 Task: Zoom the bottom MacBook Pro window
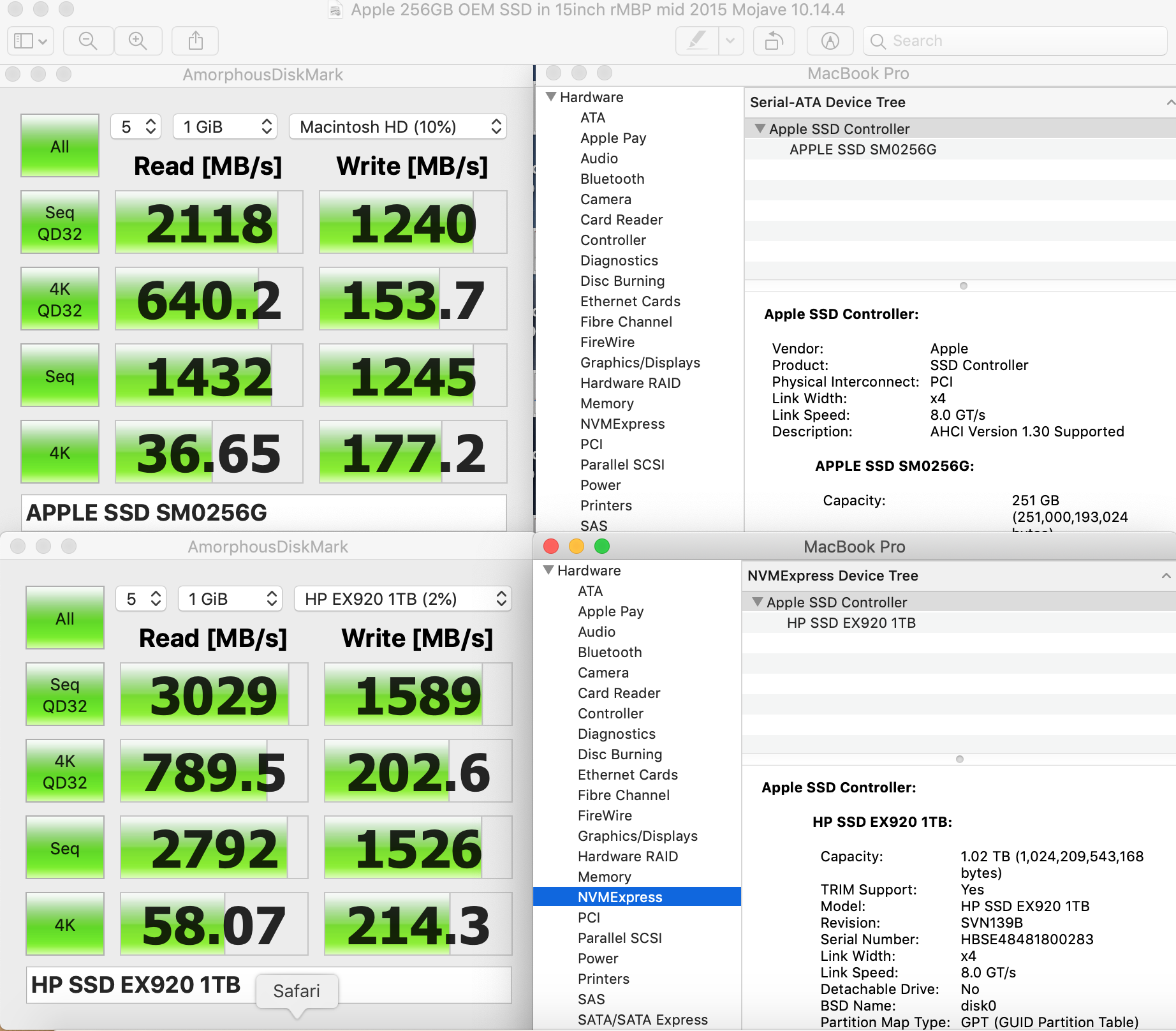point(601,546)
